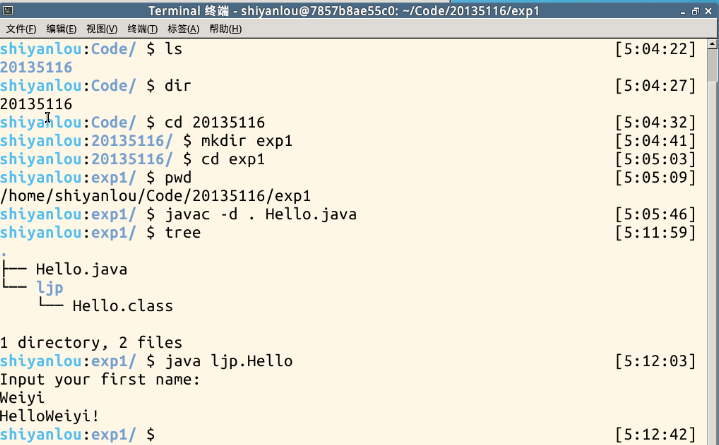The image size is (719, 445).
Task: Click the timestamp [5:05:09]
Action: coord(655,178)
